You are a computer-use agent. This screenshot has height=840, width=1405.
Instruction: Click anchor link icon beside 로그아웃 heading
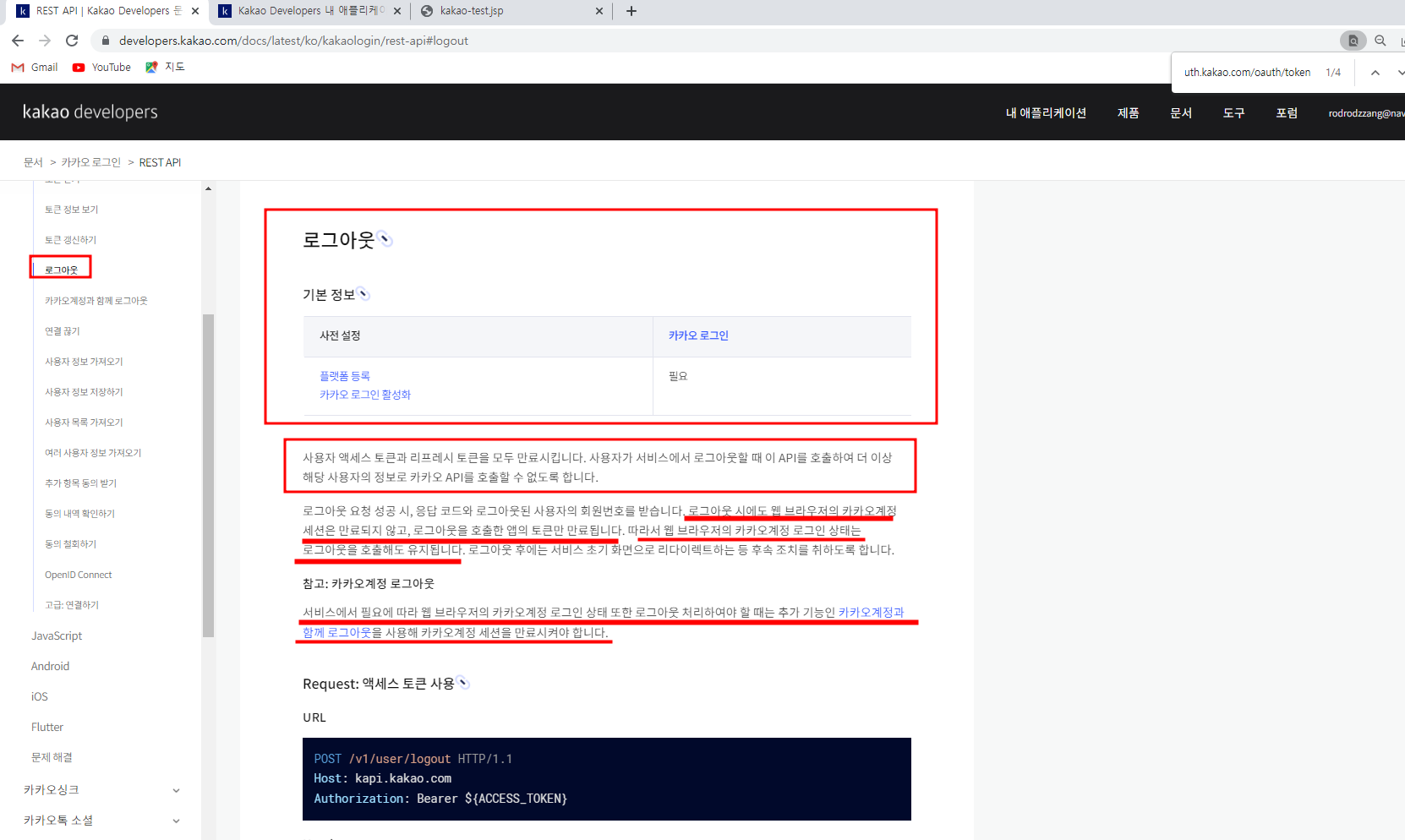point(385,239)
